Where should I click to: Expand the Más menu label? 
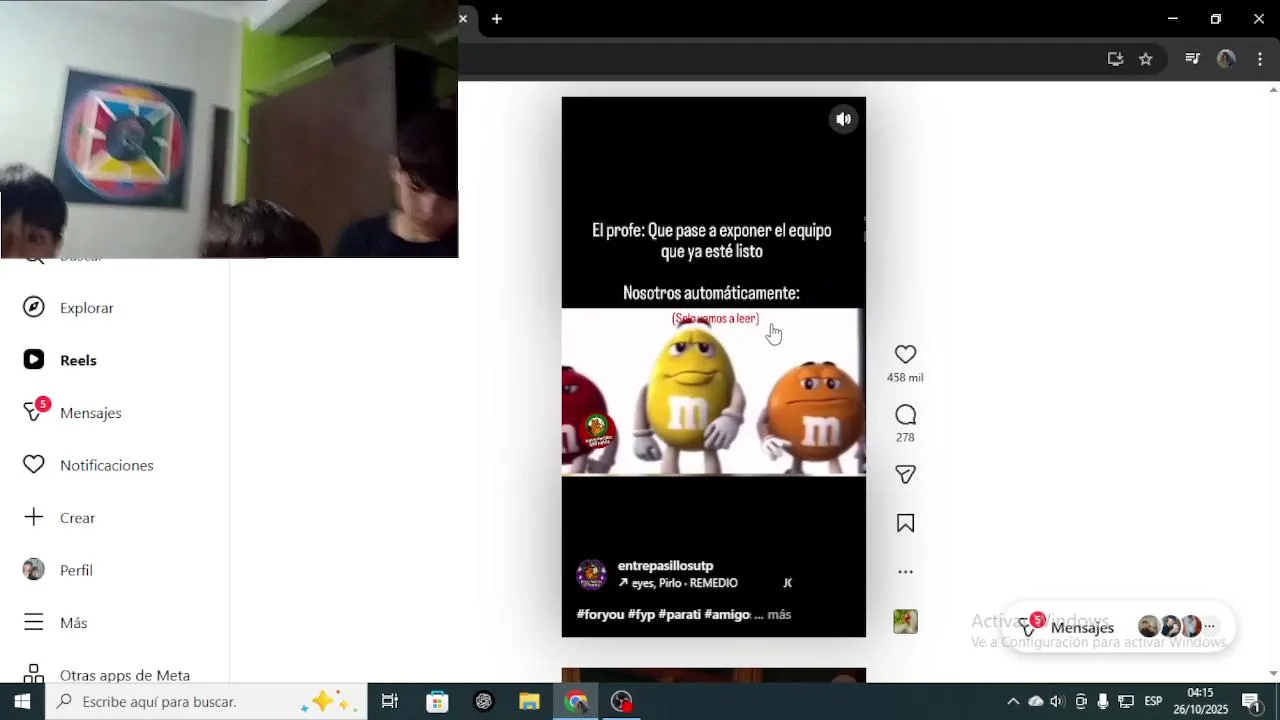point(74,623)
